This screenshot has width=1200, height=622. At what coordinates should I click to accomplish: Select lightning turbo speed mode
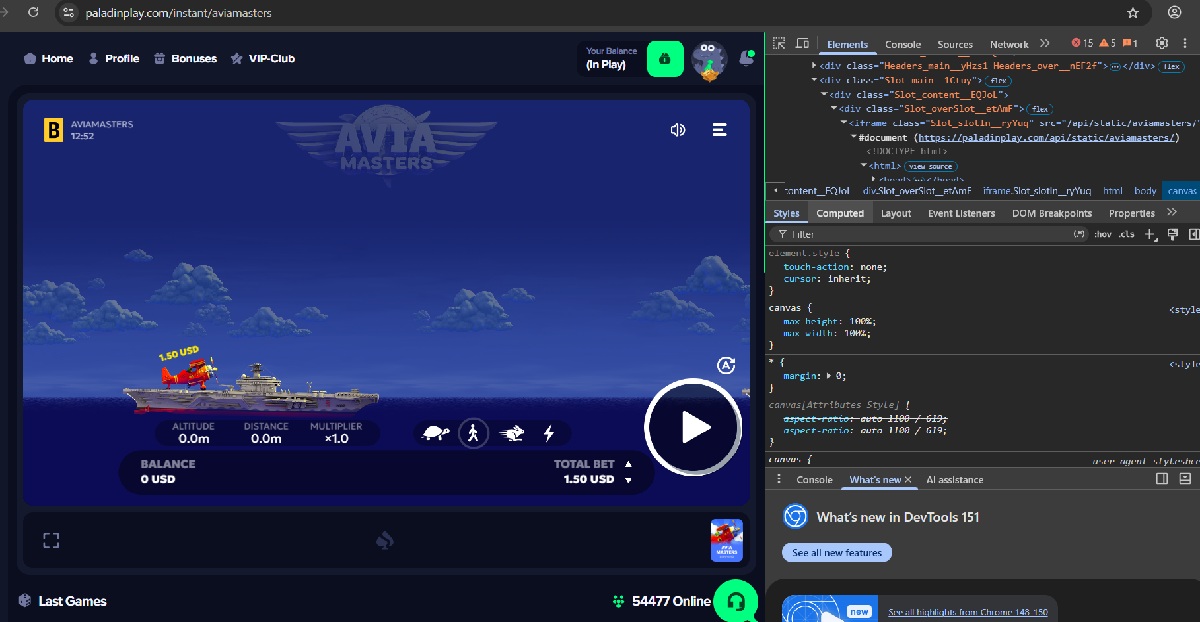coord(548,433)
